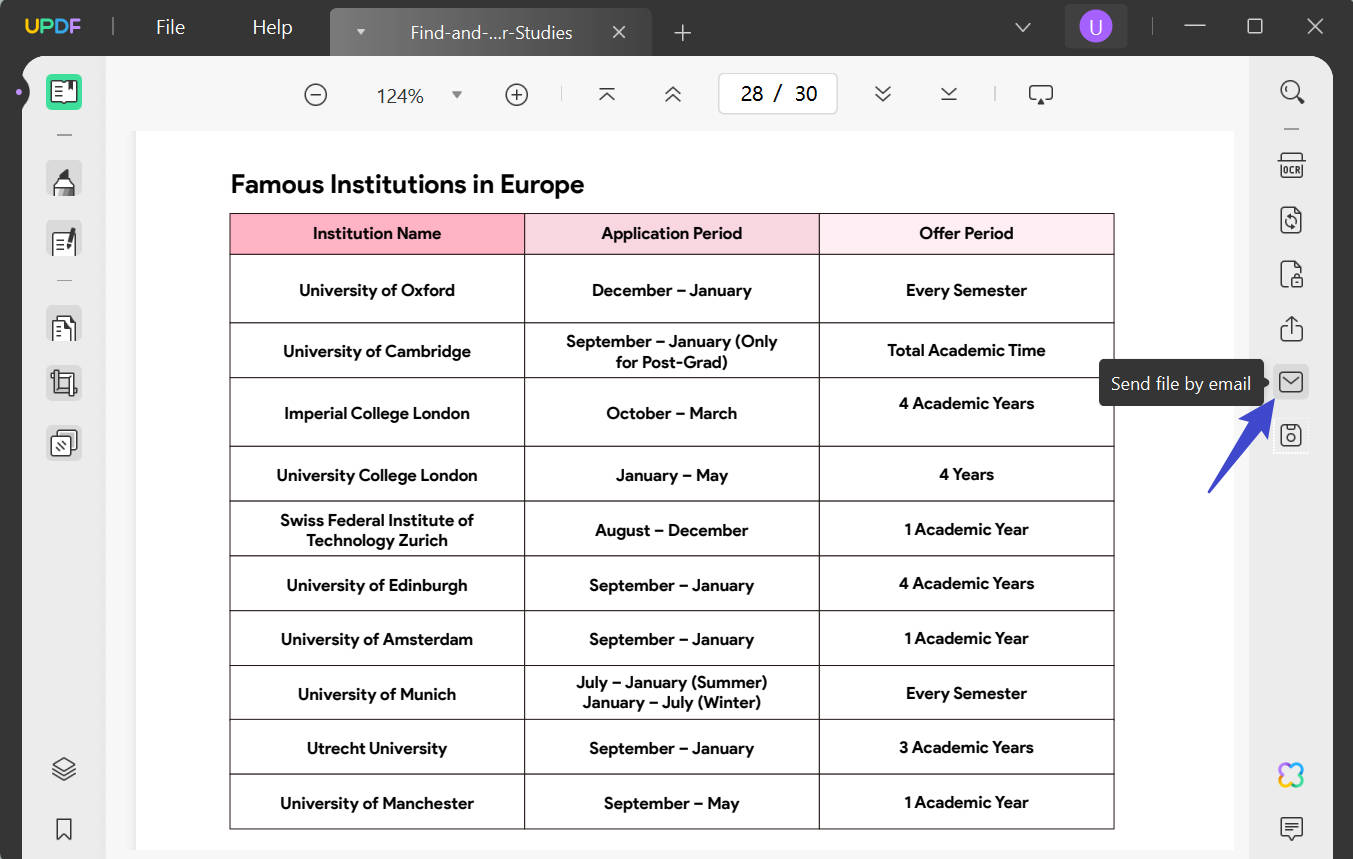The width and height of the screenshot is (1353, 859).
Task: Click Swiss Federal Institute of Technology Zurich
Action: (x=377, y=530)
